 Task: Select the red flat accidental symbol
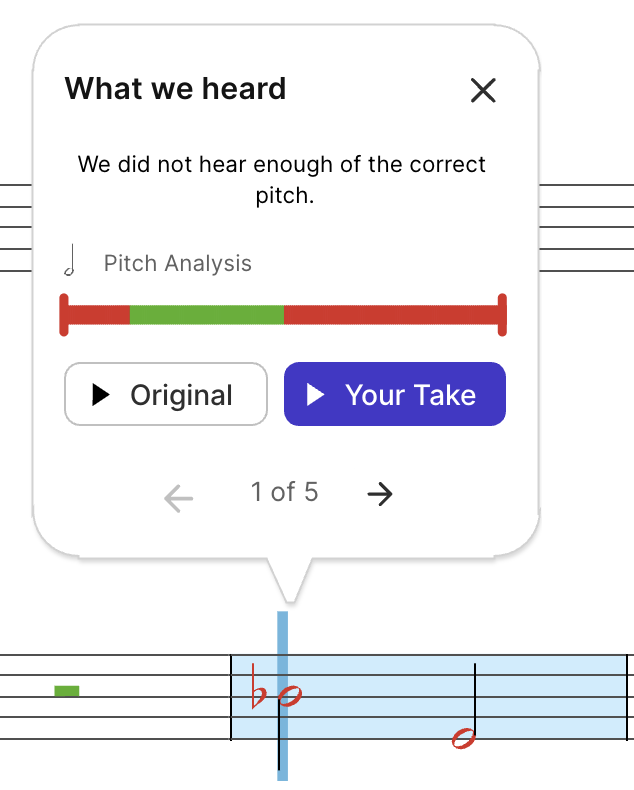[x=258, y=689]
